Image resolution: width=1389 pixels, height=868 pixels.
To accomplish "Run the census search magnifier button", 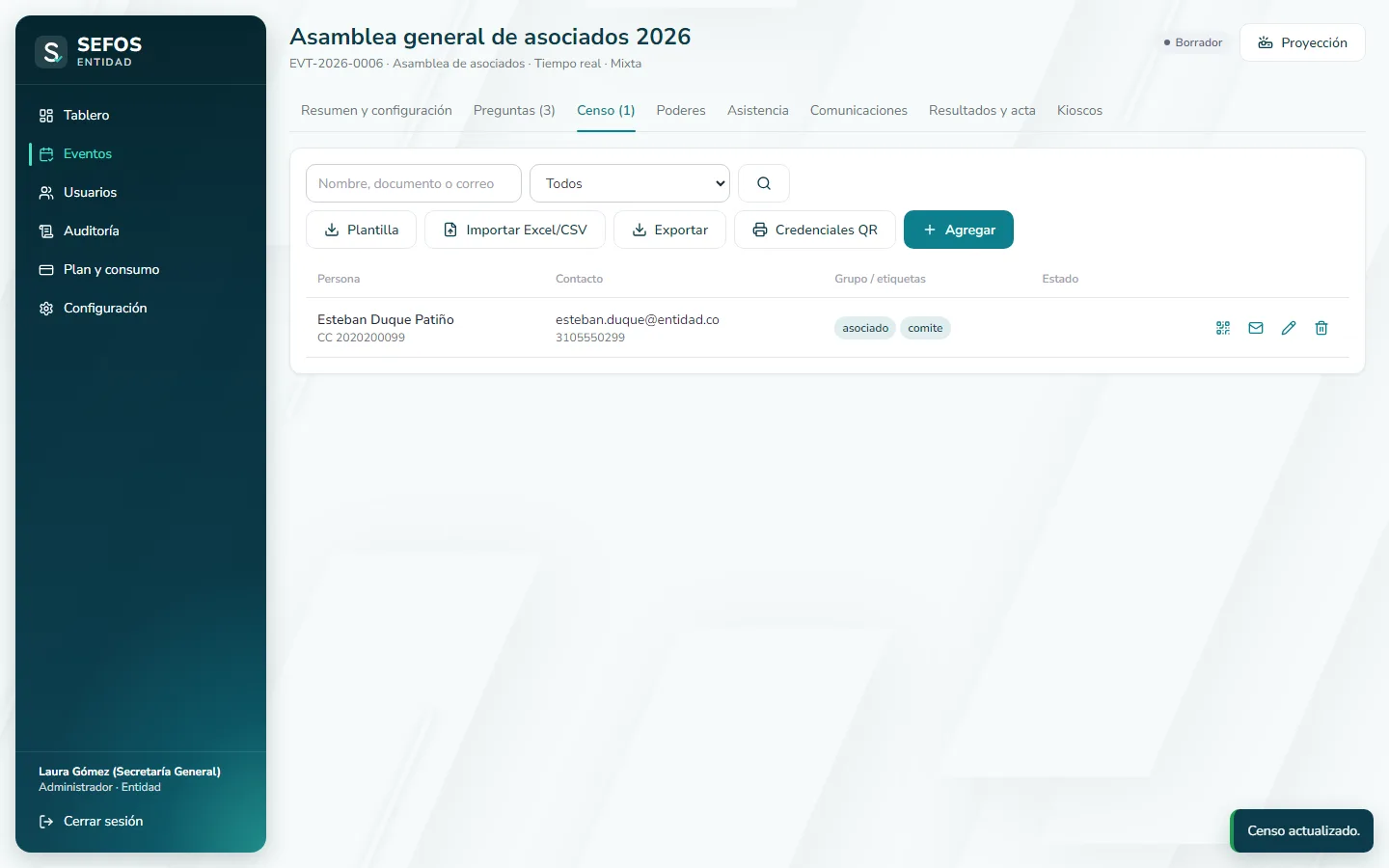I will [x=764, y=183].
